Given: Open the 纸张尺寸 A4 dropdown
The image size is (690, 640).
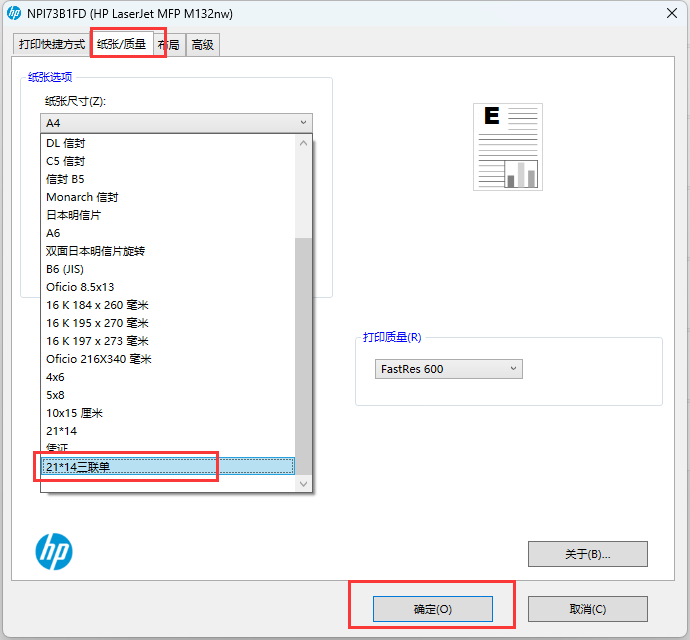Looking at the screenshot, I should pyautogui.click(x=176, y=123).
